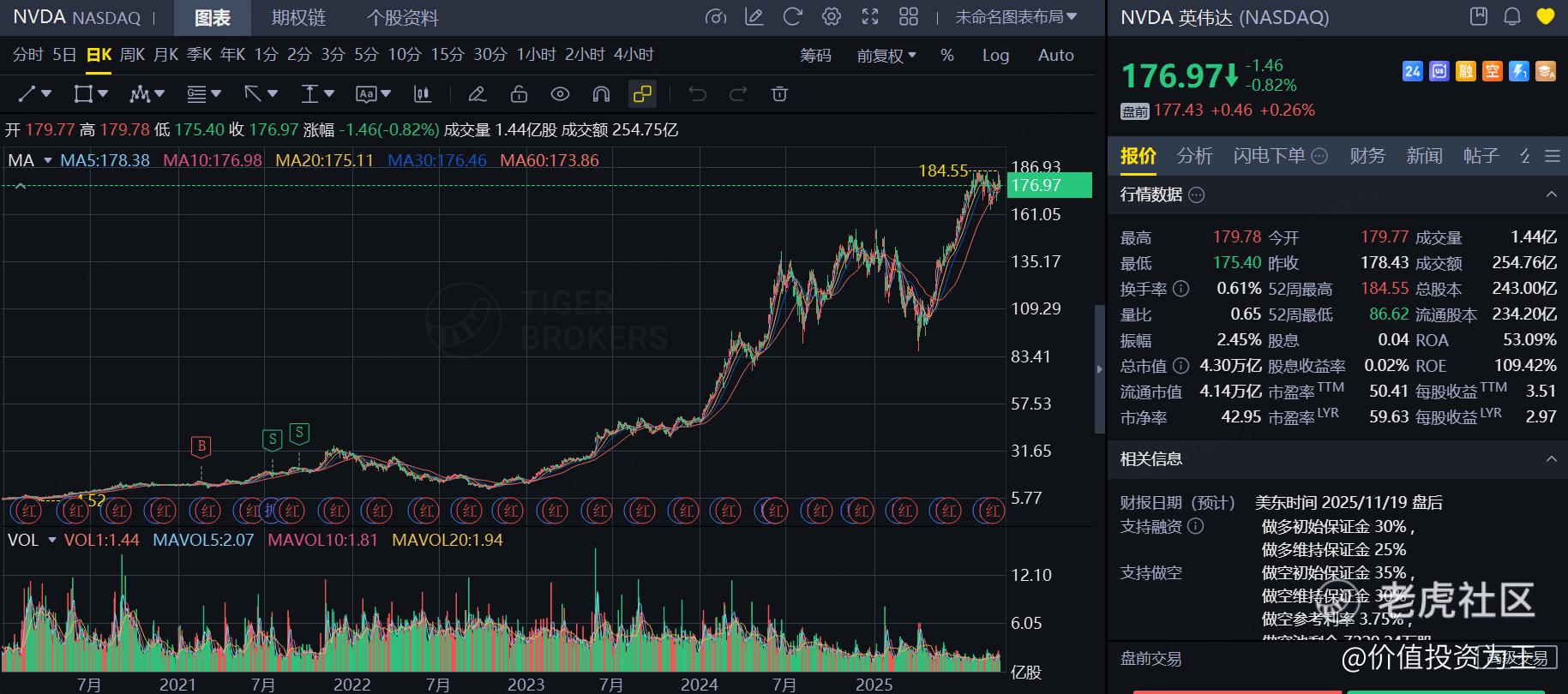Click the lock drawings icon
Image resolution: width=1568 pixels, height=694 pixels.
tap(519, 94)
